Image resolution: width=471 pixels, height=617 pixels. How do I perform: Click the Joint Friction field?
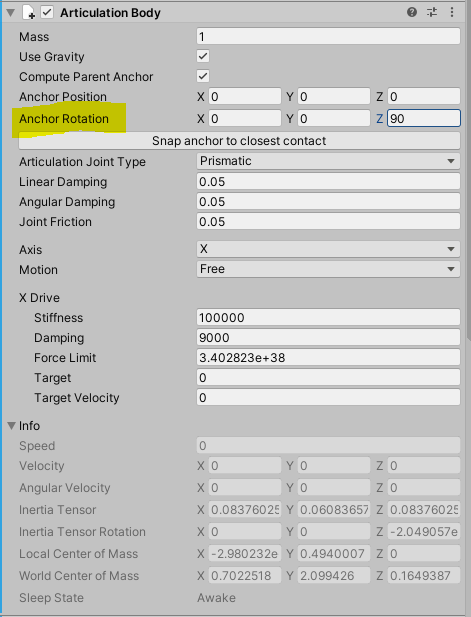328,222
